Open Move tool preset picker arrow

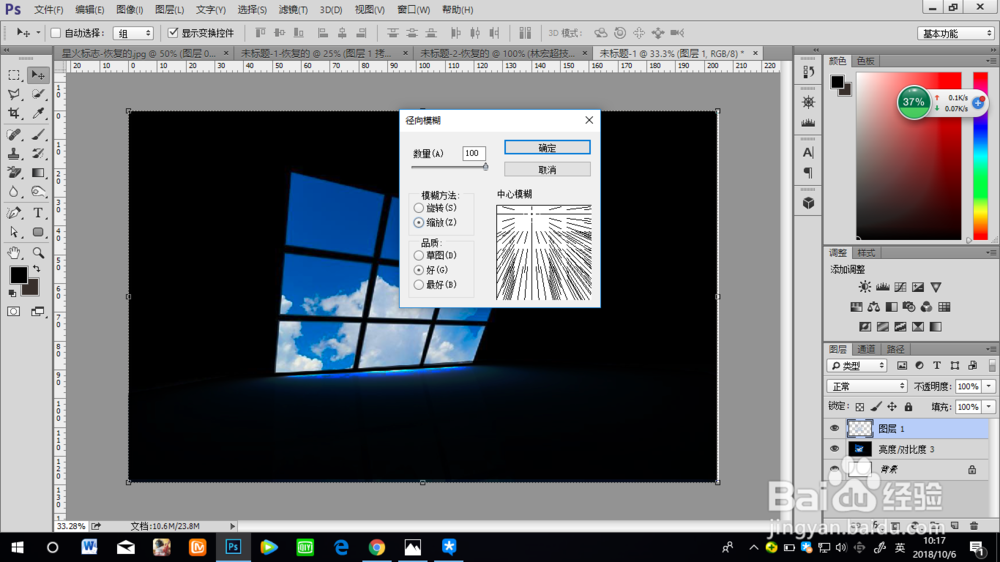pyautogui.click(x=38, y=33)
